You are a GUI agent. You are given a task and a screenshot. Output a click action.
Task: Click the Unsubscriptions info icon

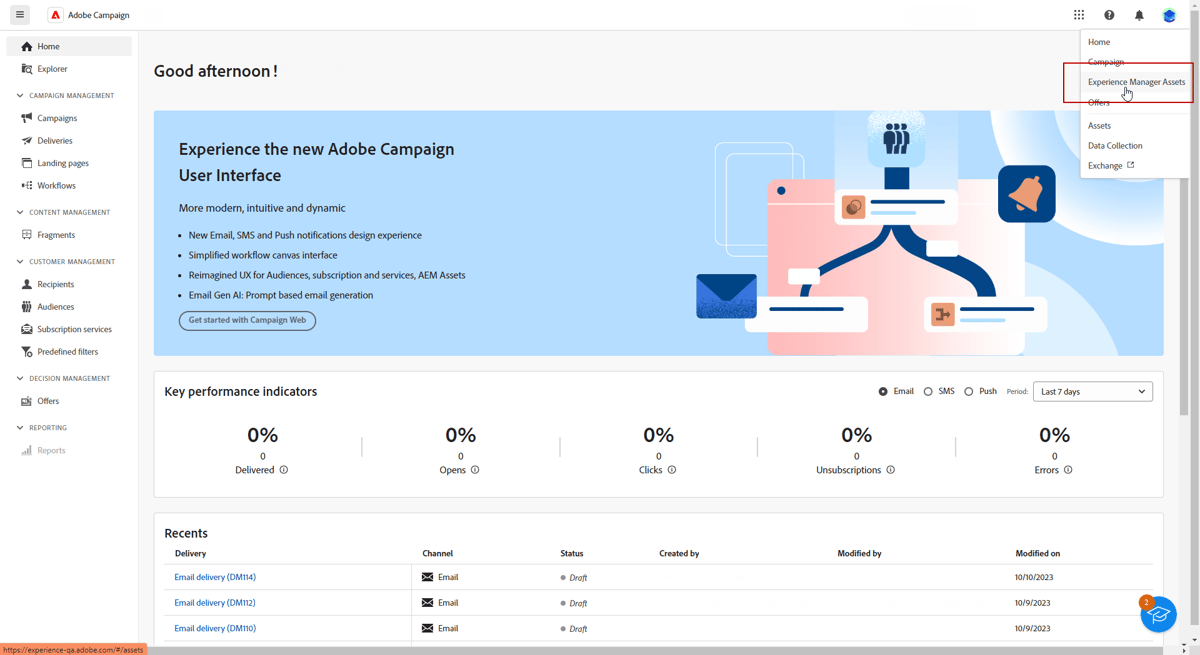click(890, 470)
